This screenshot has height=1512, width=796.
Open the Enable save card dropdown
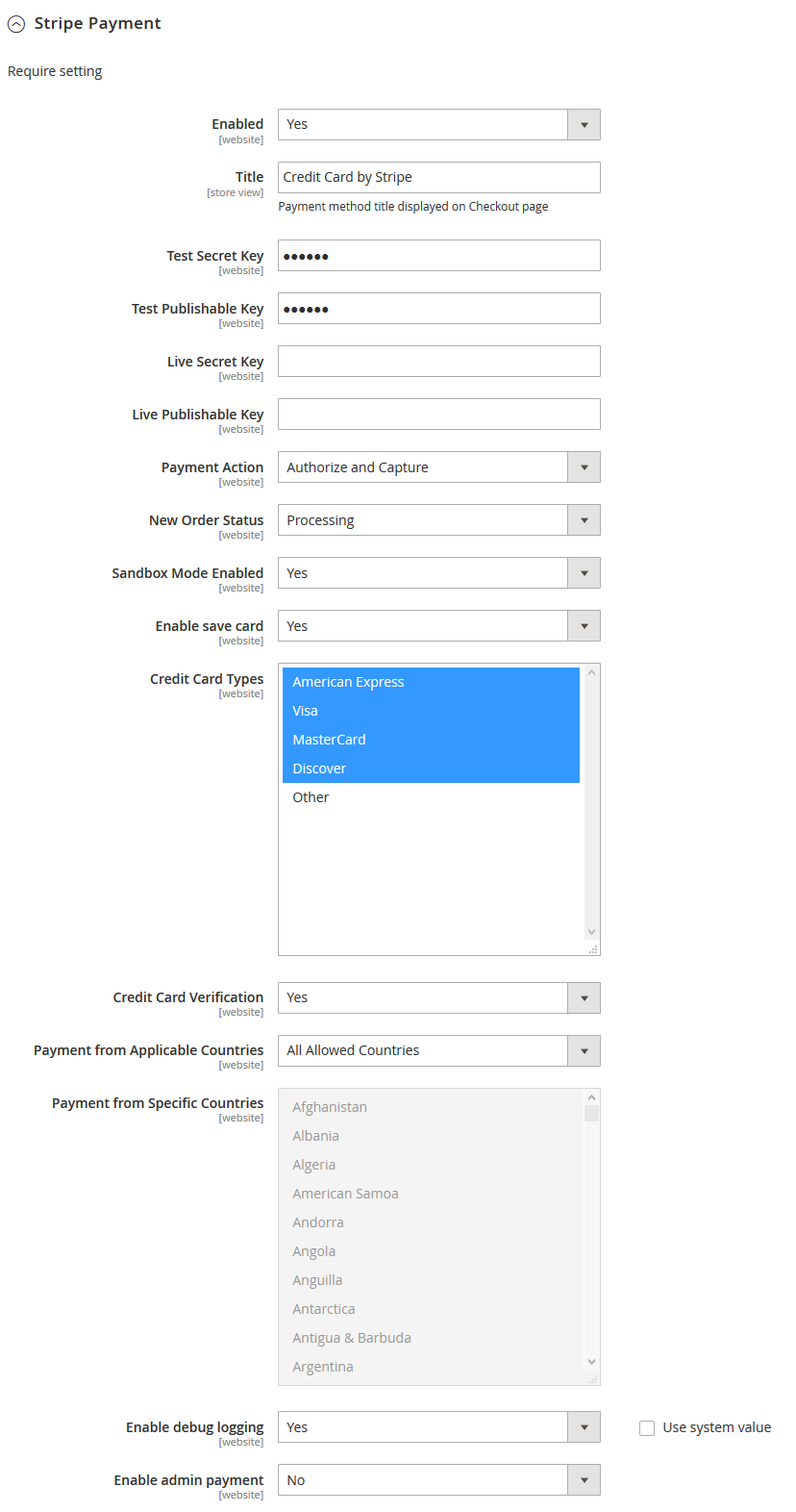click(439, 626)
